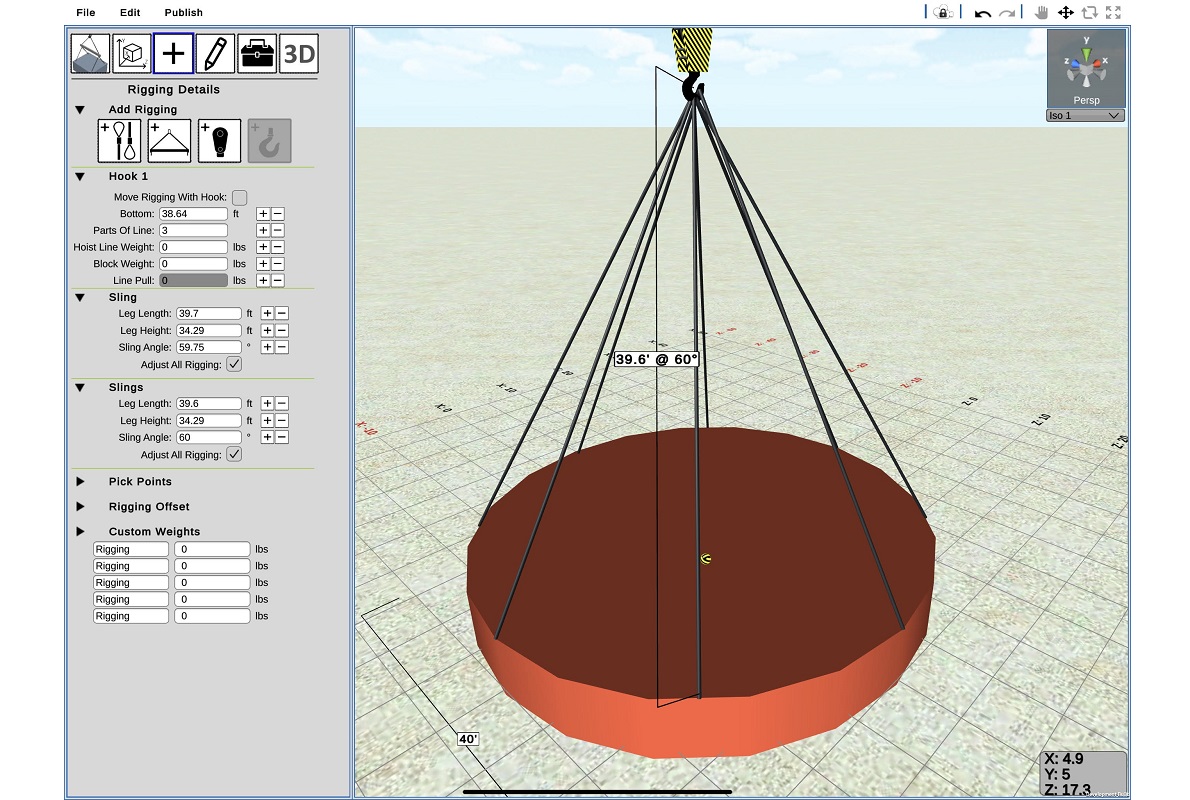This screenshot has height=800, width=1190.
Task: Toggle Move Rigging With Hook
Action: point(239,197)
